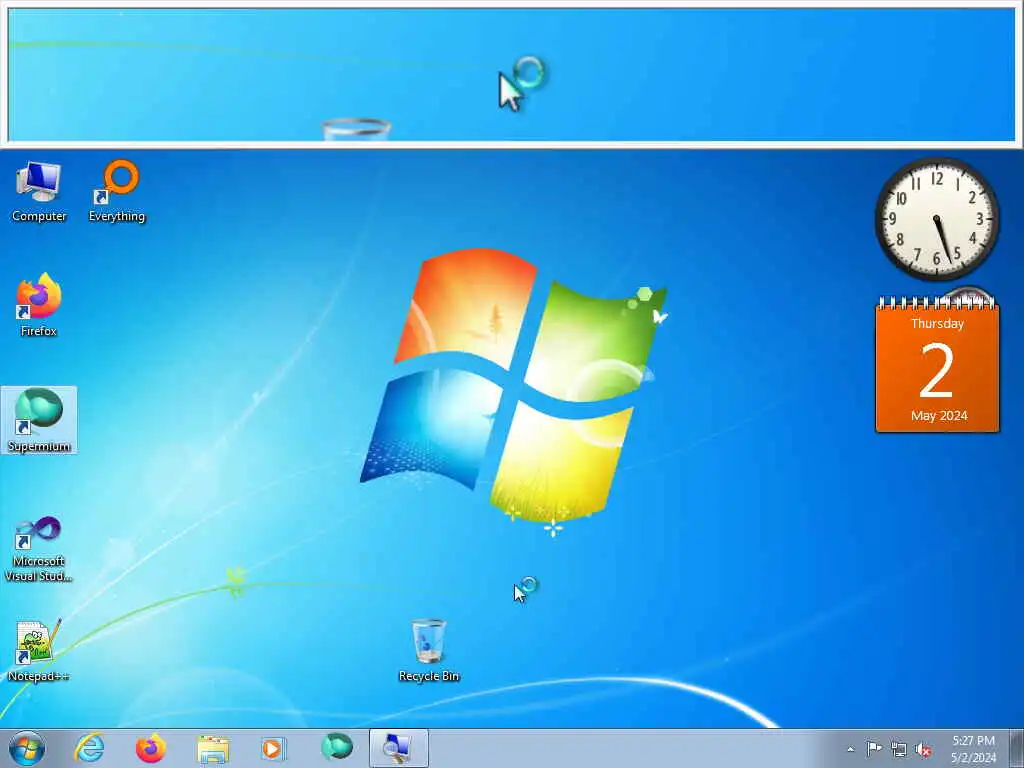Select the Microsoft Visual Studio shortcut
The width and height of the screenshot is (1024, 768).
tap(39, 549)
